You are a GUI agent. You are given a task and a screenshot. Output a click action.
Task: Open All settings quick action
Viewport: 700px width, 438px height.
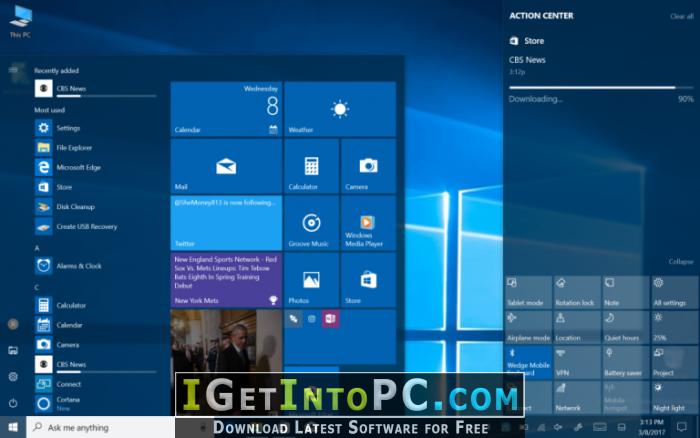pyautogui.click(x=674, y=292)
